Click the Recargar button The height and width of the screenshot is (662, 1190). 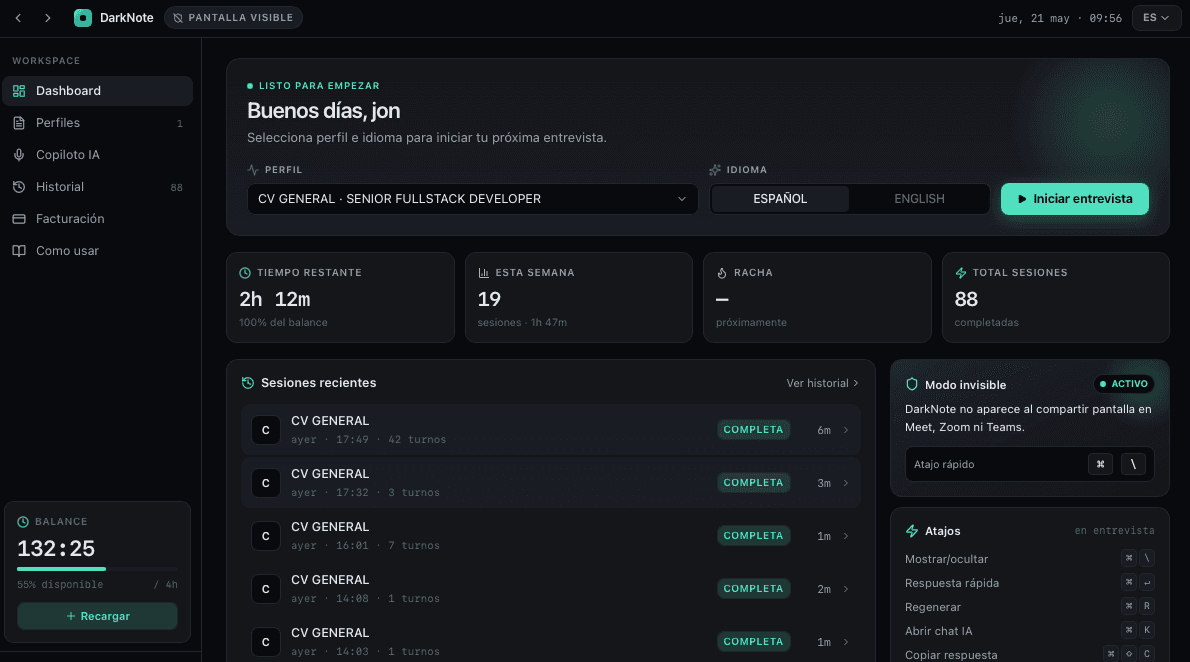97,616
